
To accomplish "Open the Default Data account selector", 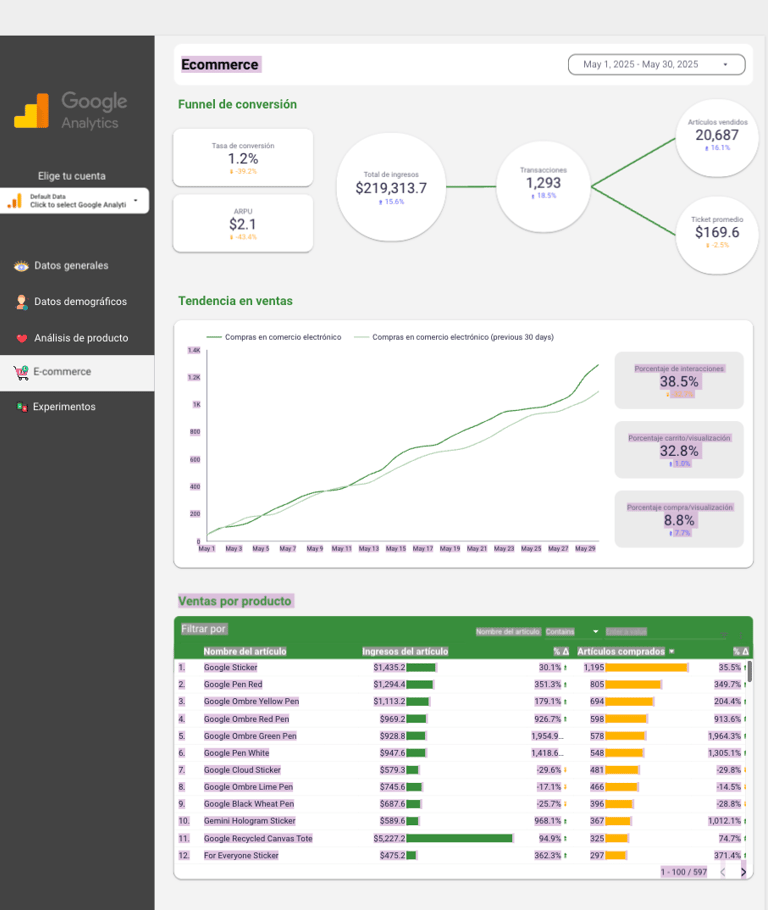I will [74, 201].
